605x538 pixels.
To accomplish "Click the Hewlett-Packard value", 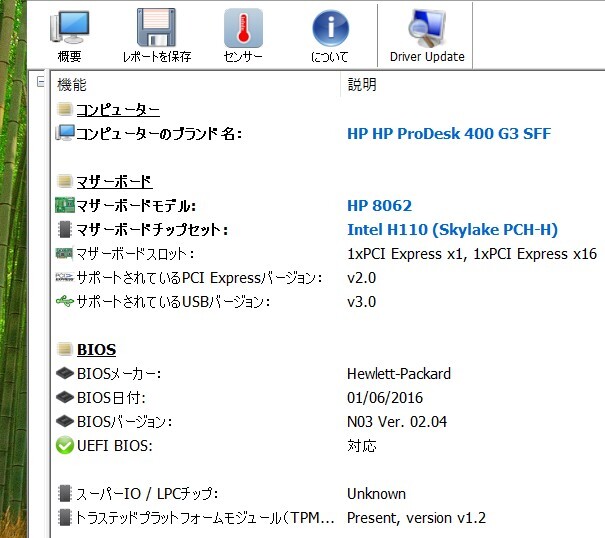I will click(399, 374).
